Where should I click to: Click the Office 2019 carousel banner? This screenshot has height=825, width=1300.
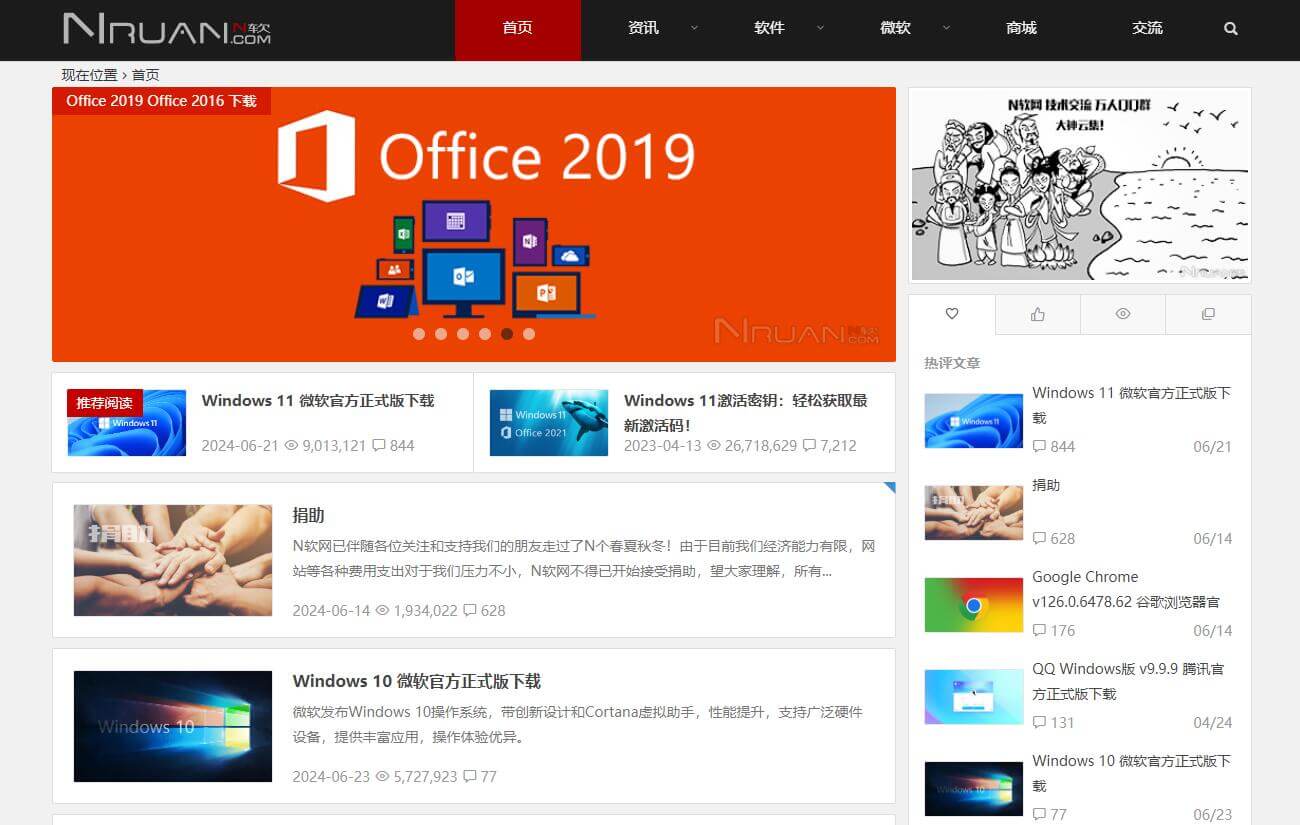coord(474,225)
